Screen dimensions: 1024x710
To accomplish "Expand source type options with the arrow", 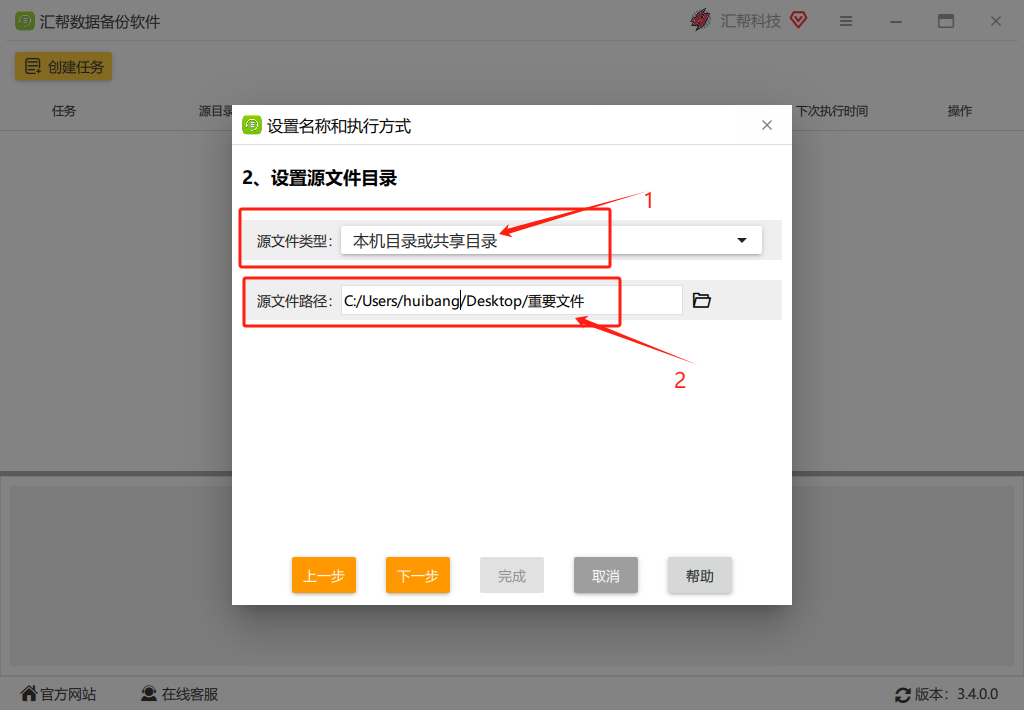I will pos(741,240).
